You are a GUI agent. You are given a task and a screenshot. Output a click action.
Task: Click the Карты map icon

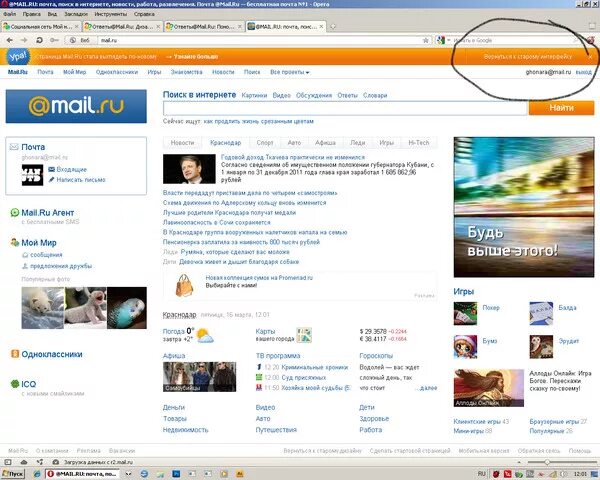click(304, 335)
